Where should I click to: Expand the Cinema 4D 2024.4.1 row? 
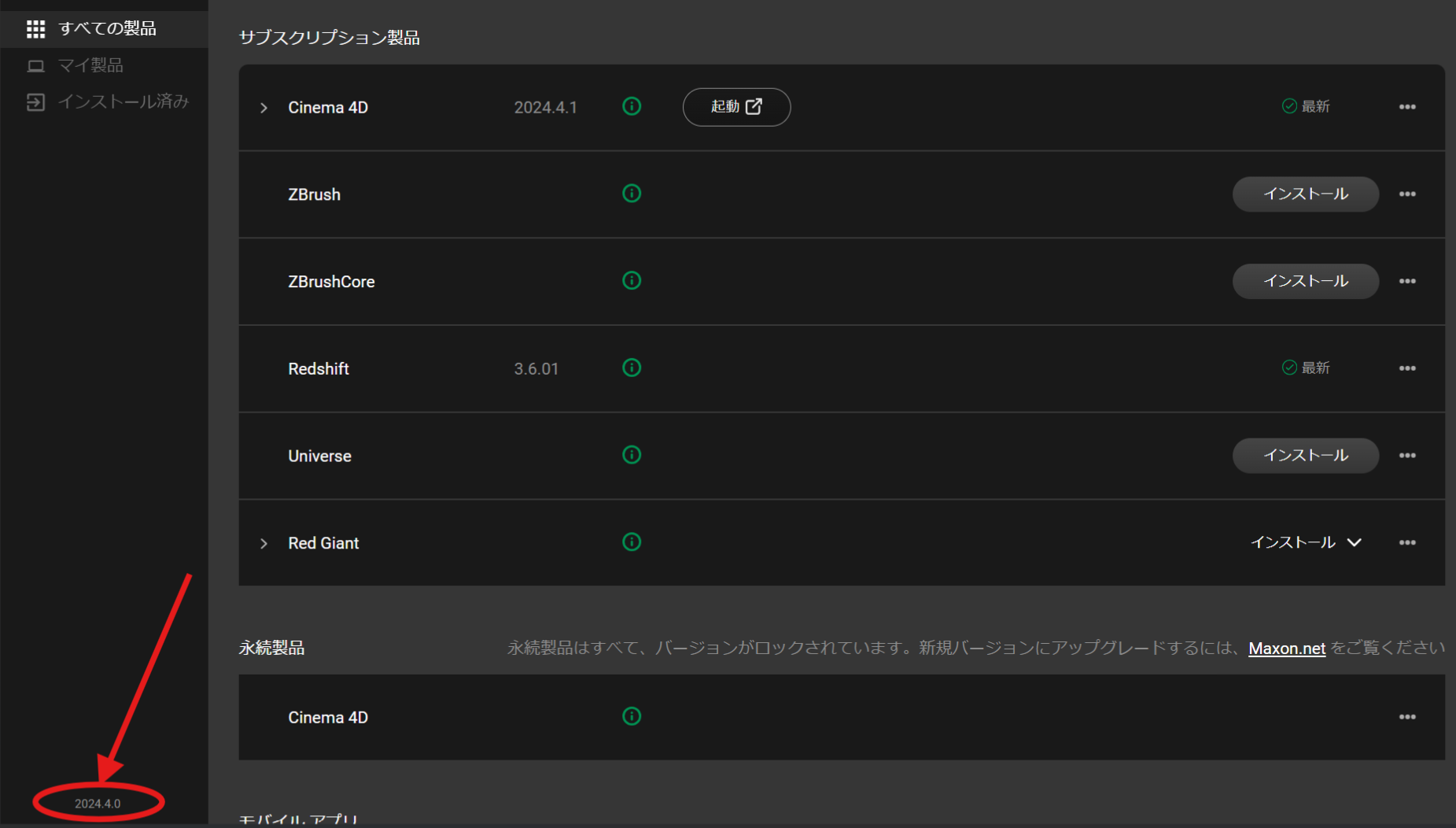pyautogui.click(x=264, y=108)
